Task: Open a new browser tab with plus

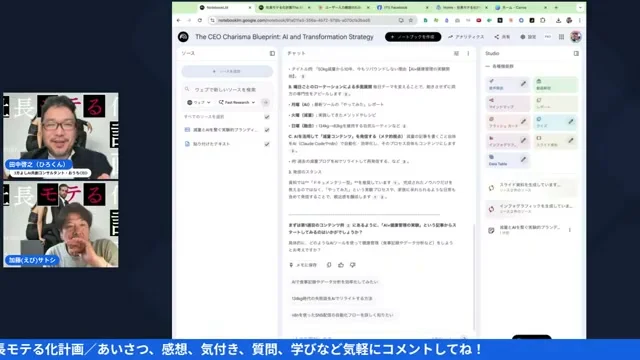Action: (x=556, y=7)
